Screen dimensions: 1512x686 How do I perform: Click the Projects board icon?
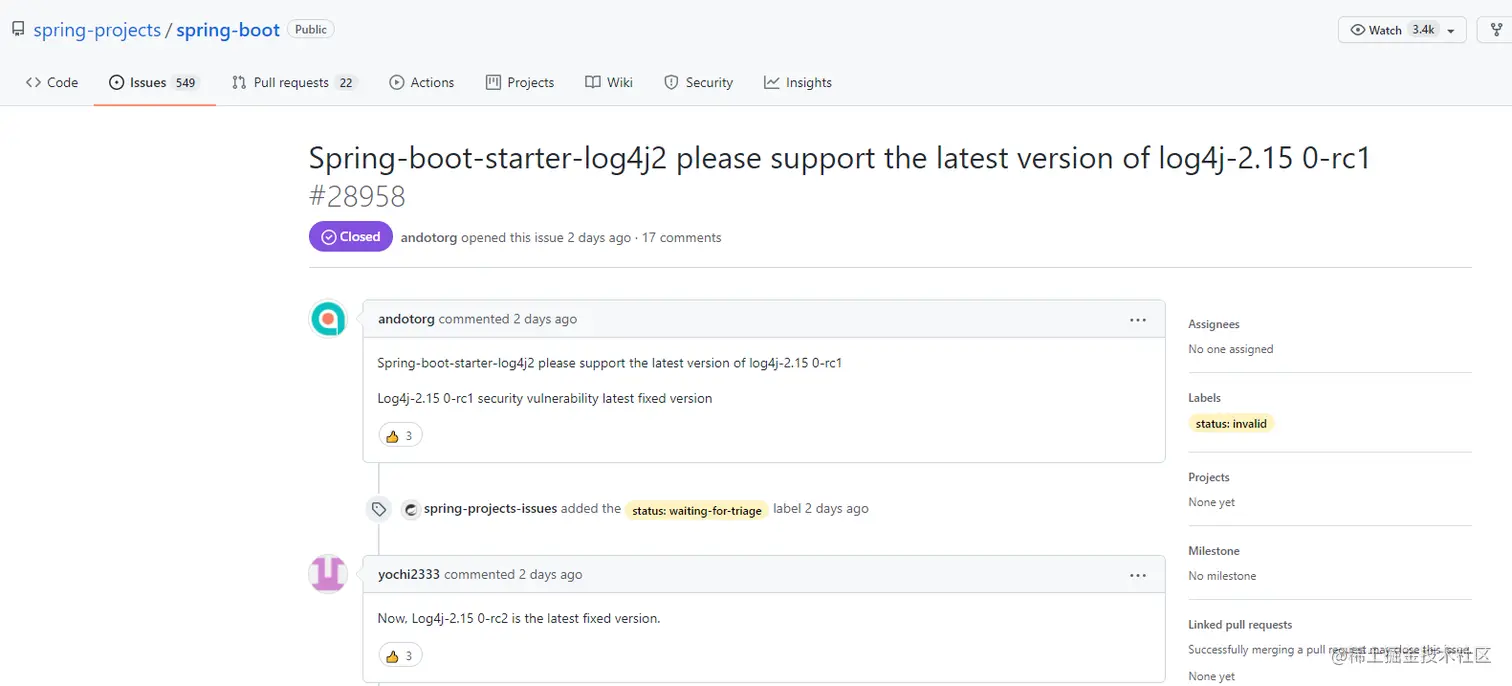click(x=492, y=82)
